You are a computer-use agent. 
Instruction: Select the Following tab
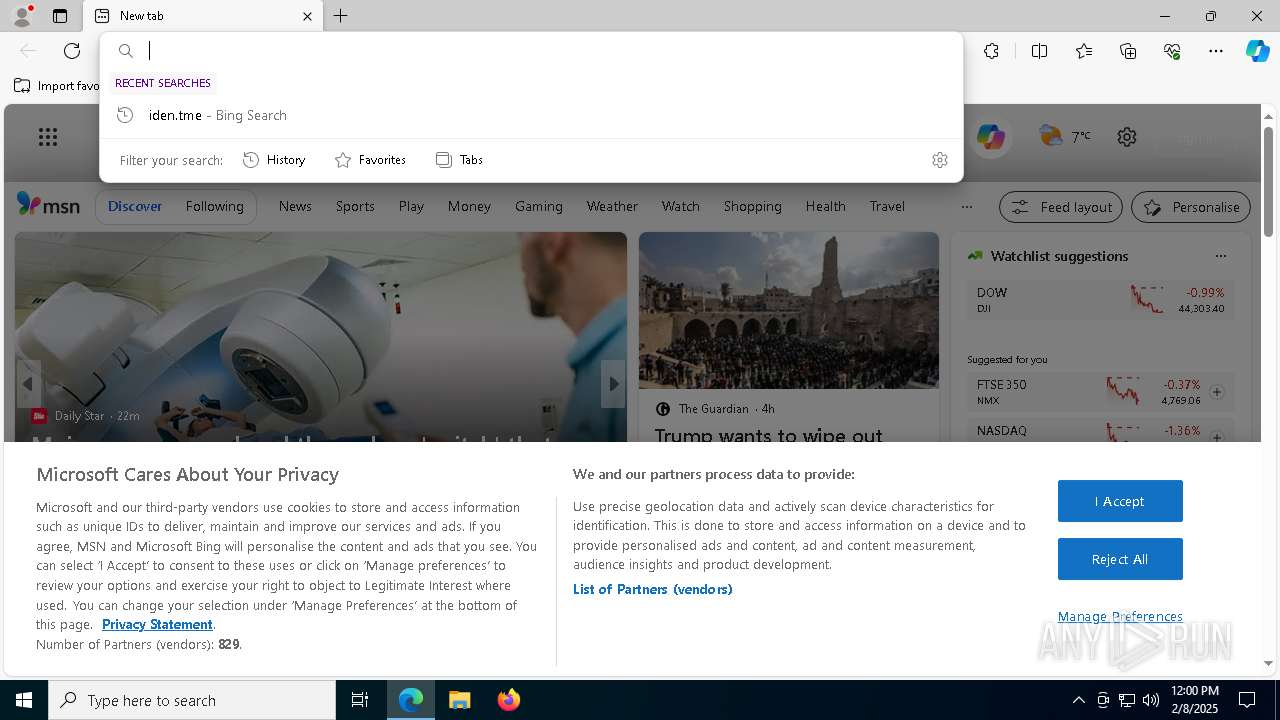tap(214, 206)
